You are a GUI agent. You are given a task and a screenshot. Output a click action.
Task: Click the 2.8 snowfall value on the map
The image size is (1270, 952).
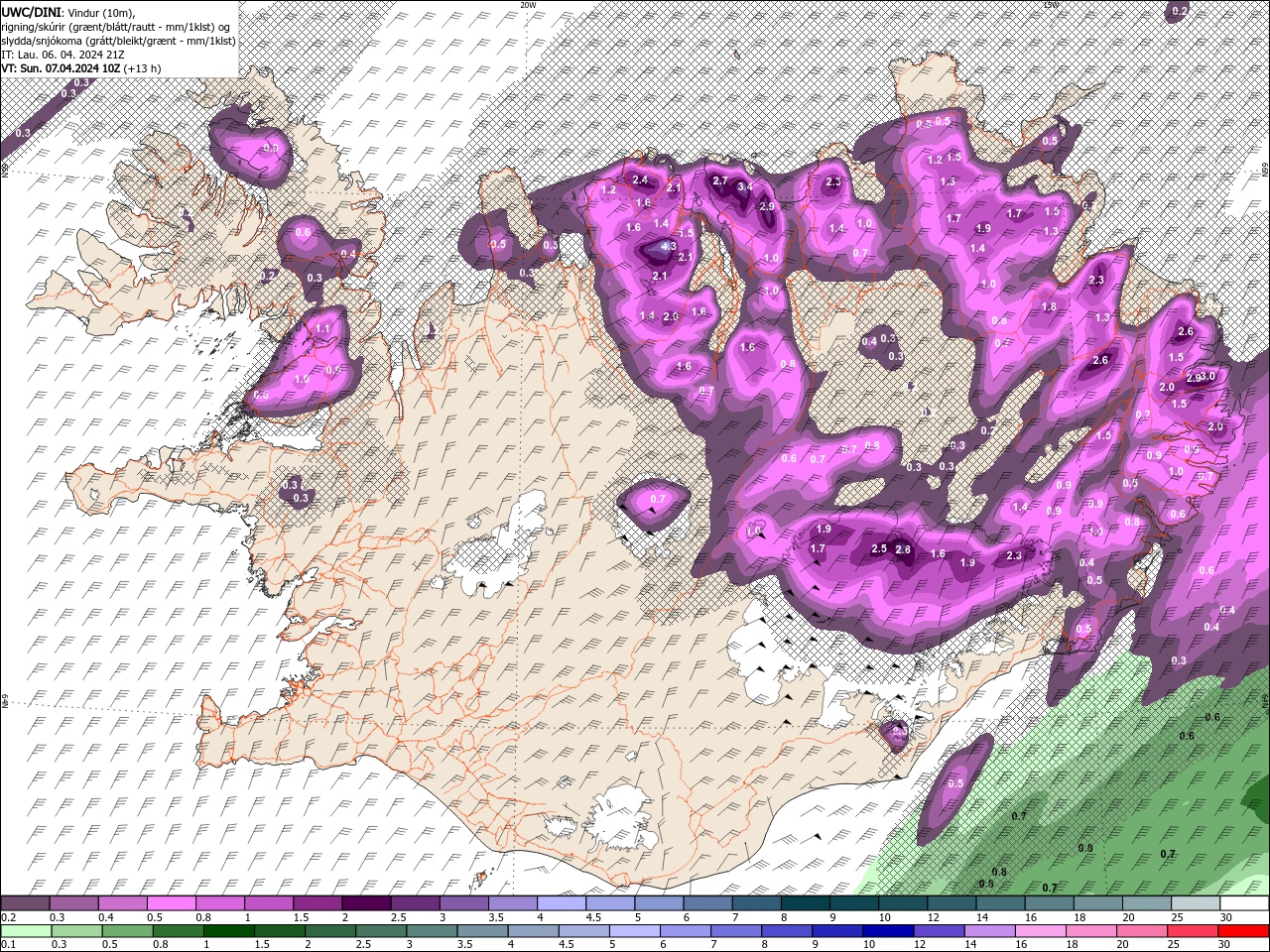tap(903, 549)
